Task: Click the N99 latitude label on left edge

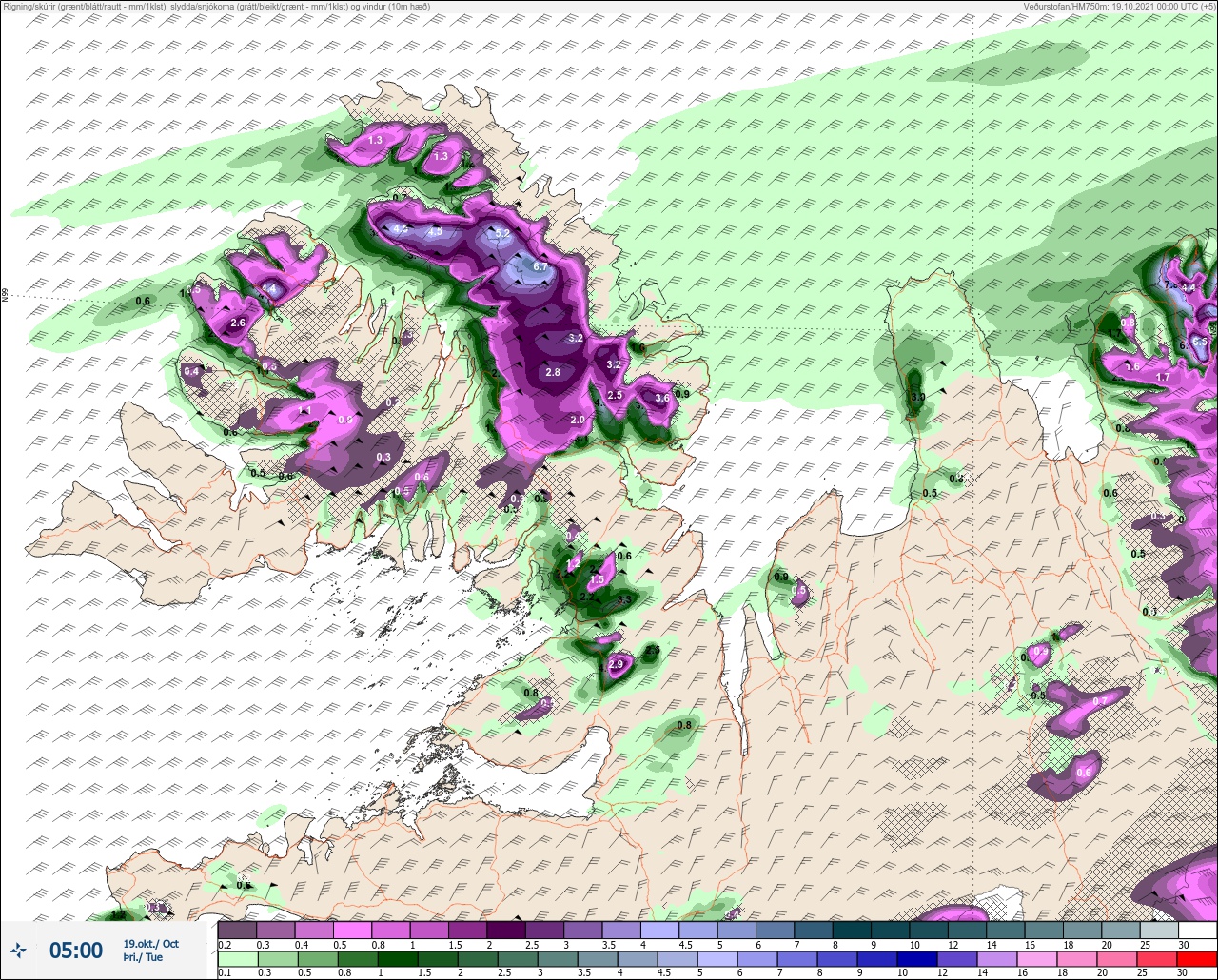Action: click(5, 295)
